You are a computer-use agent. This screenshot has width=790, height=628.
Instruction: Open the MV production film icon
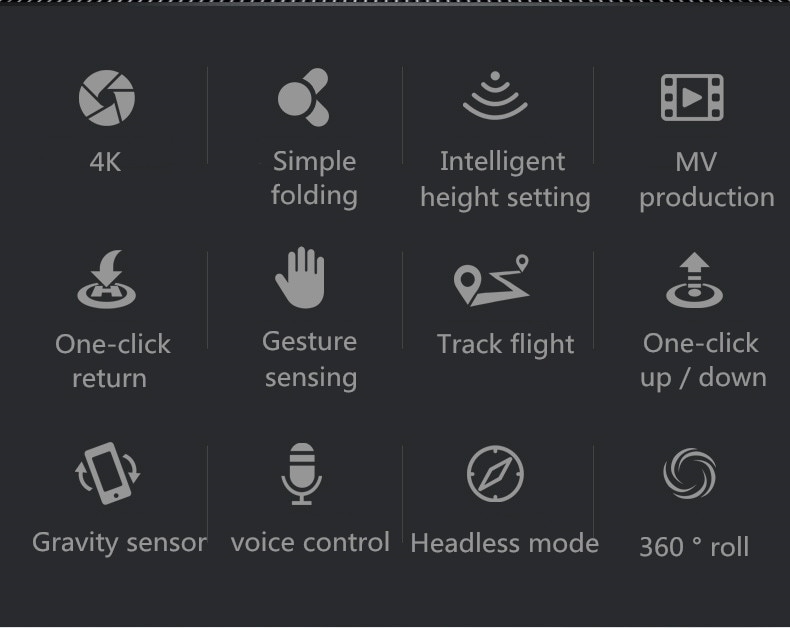[x=692, y=97]
